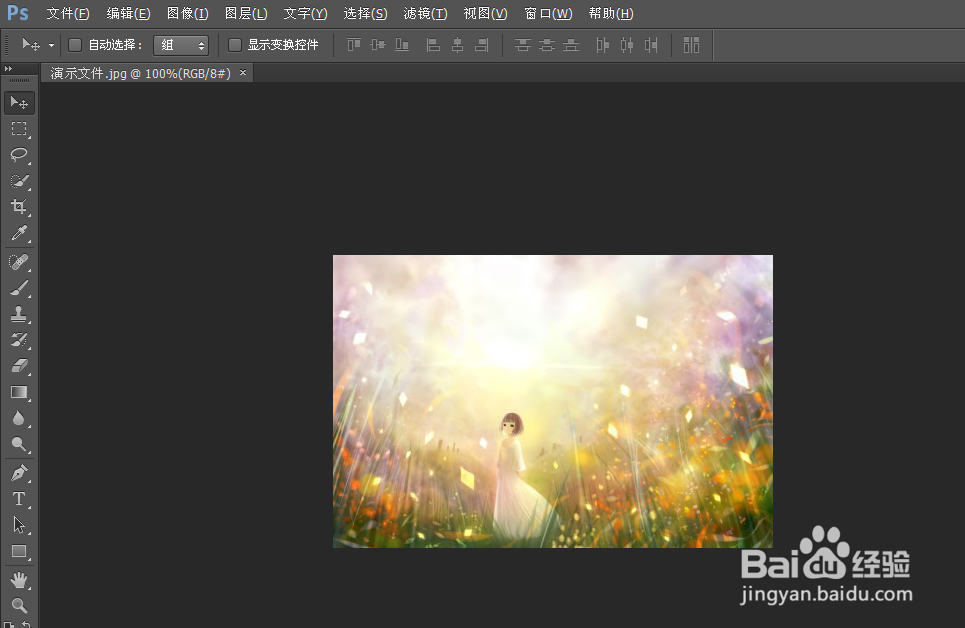Expand the collapsed toolbox panel arrows
The image size is (965, 628).
pos(8,68)
